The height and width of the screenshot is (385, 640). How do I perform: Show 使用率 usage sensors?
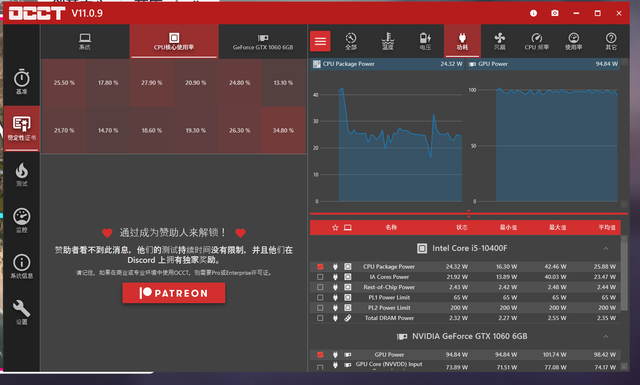click(573, 41)
